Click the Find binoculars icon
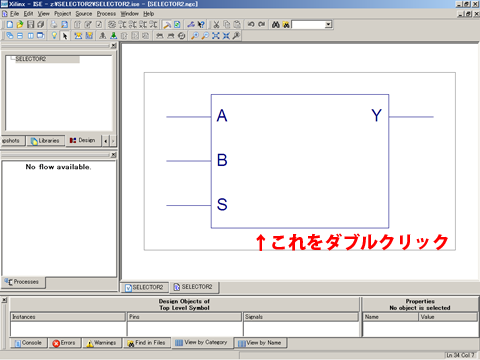The image size is (480, 360). 275,24
